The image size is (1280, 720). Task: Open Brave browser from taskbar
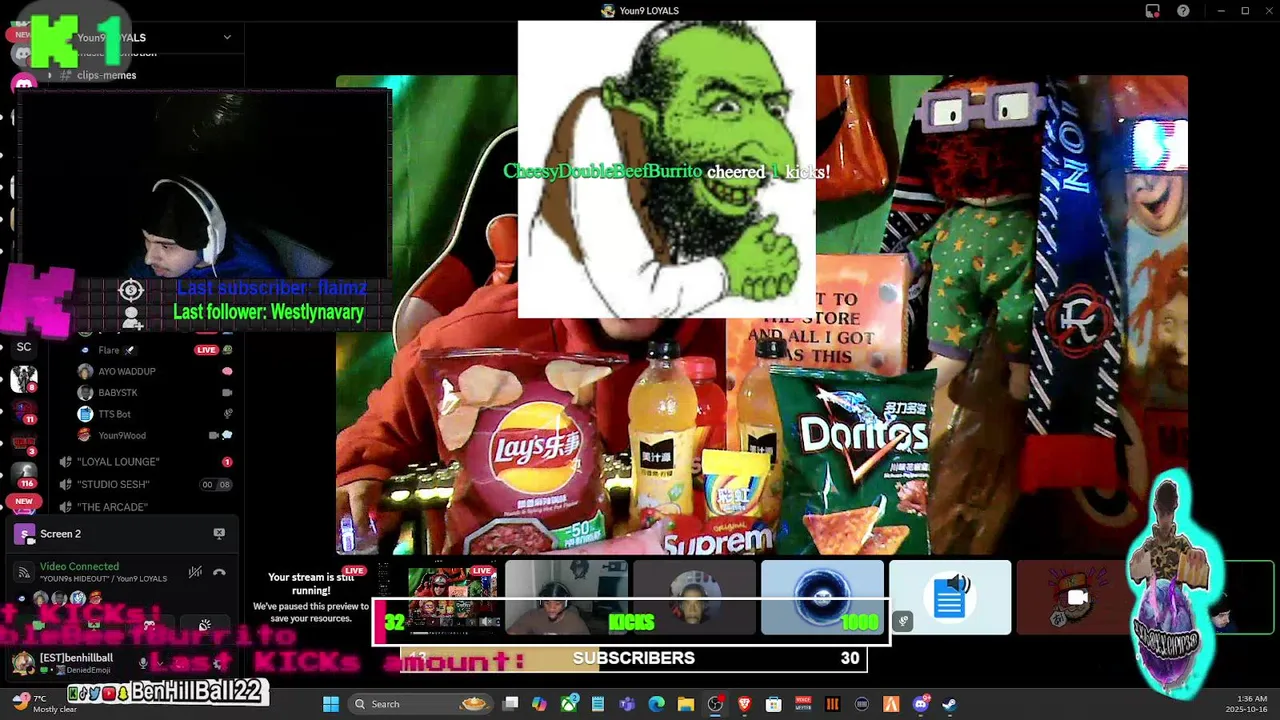coord(744,704)
